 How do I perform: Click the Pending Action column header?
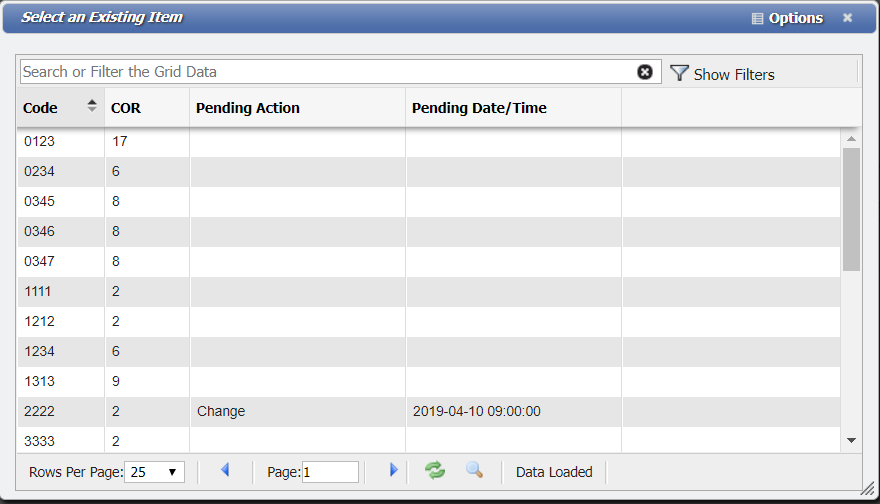coord(248,108)
